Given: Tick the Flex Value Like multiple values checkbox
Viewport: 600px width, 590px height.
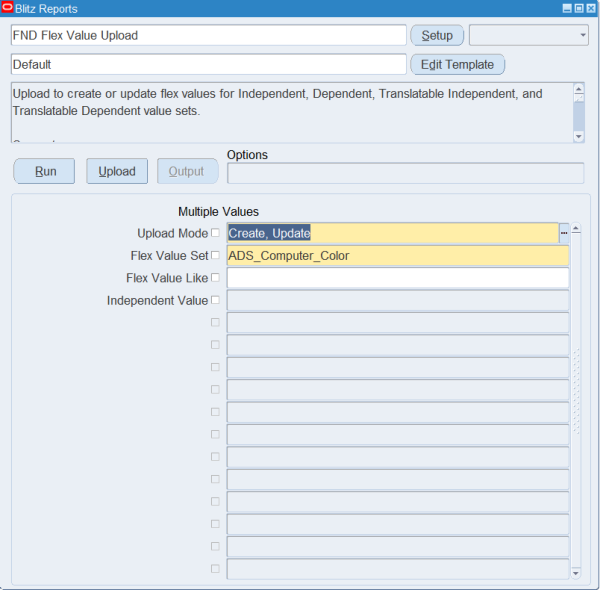Looking at the screenshot, I should [x=215, y=277].
